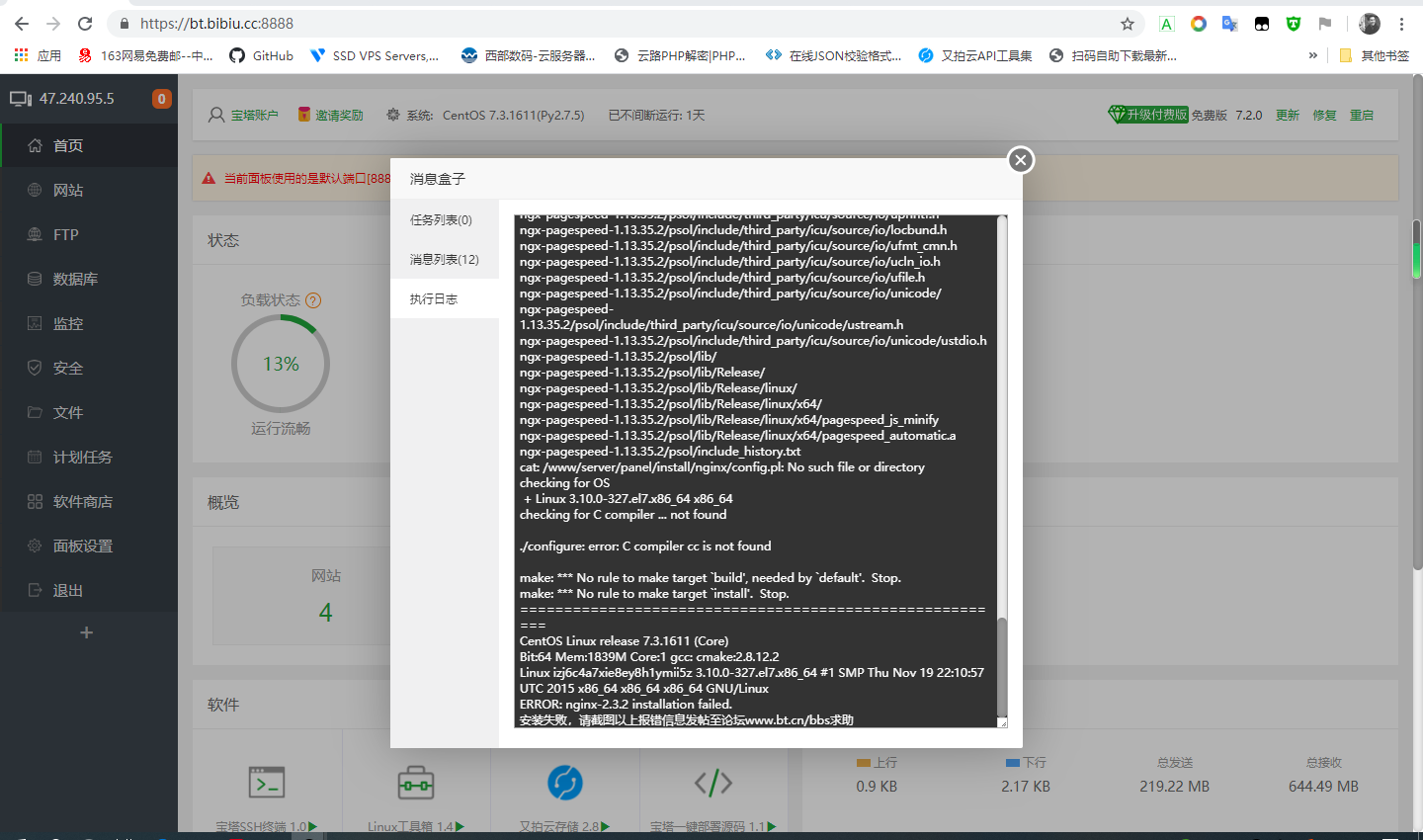This screenshot has height=840, width=1423.
Task: Open the 又拍云存储 software icon
Action: (x=565, y=783)
